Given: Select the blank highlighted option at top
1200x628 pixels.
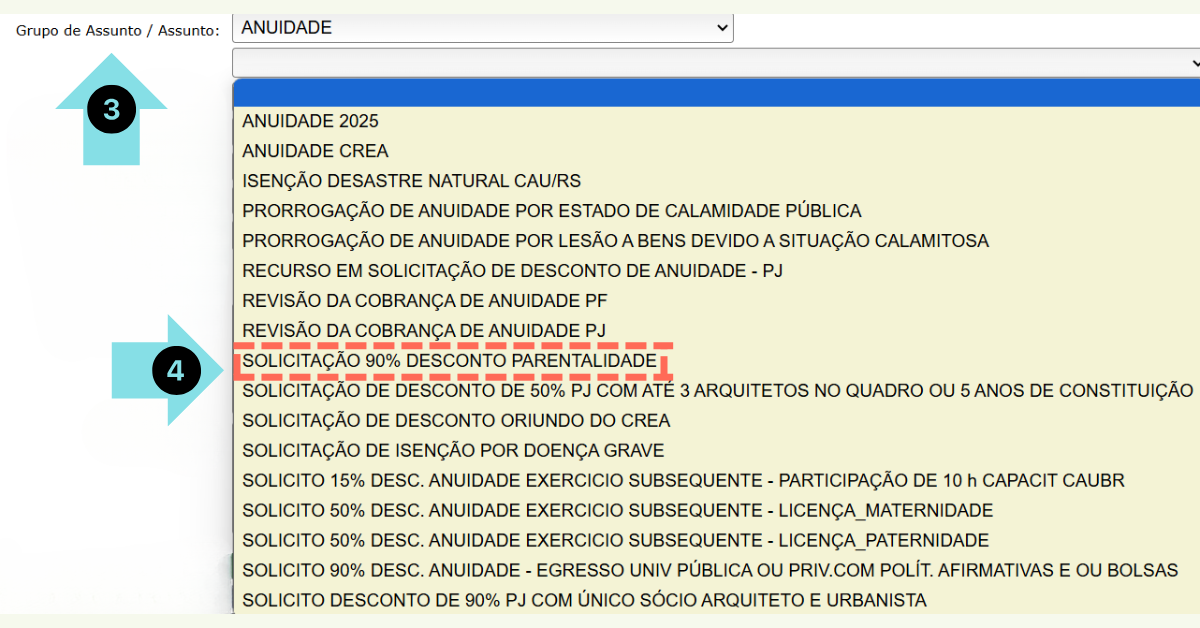Looking at the screenshot, I should [715, 92].
